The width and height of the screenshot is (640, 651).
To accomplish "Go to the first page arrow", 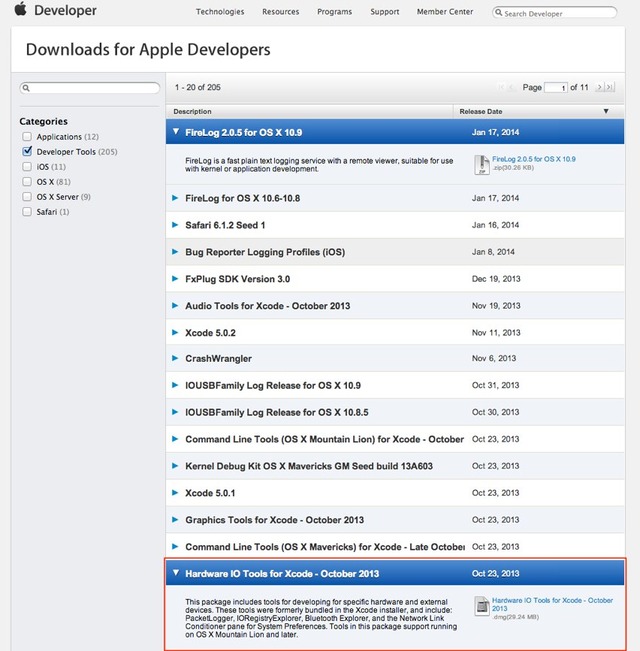I will 501,87.
